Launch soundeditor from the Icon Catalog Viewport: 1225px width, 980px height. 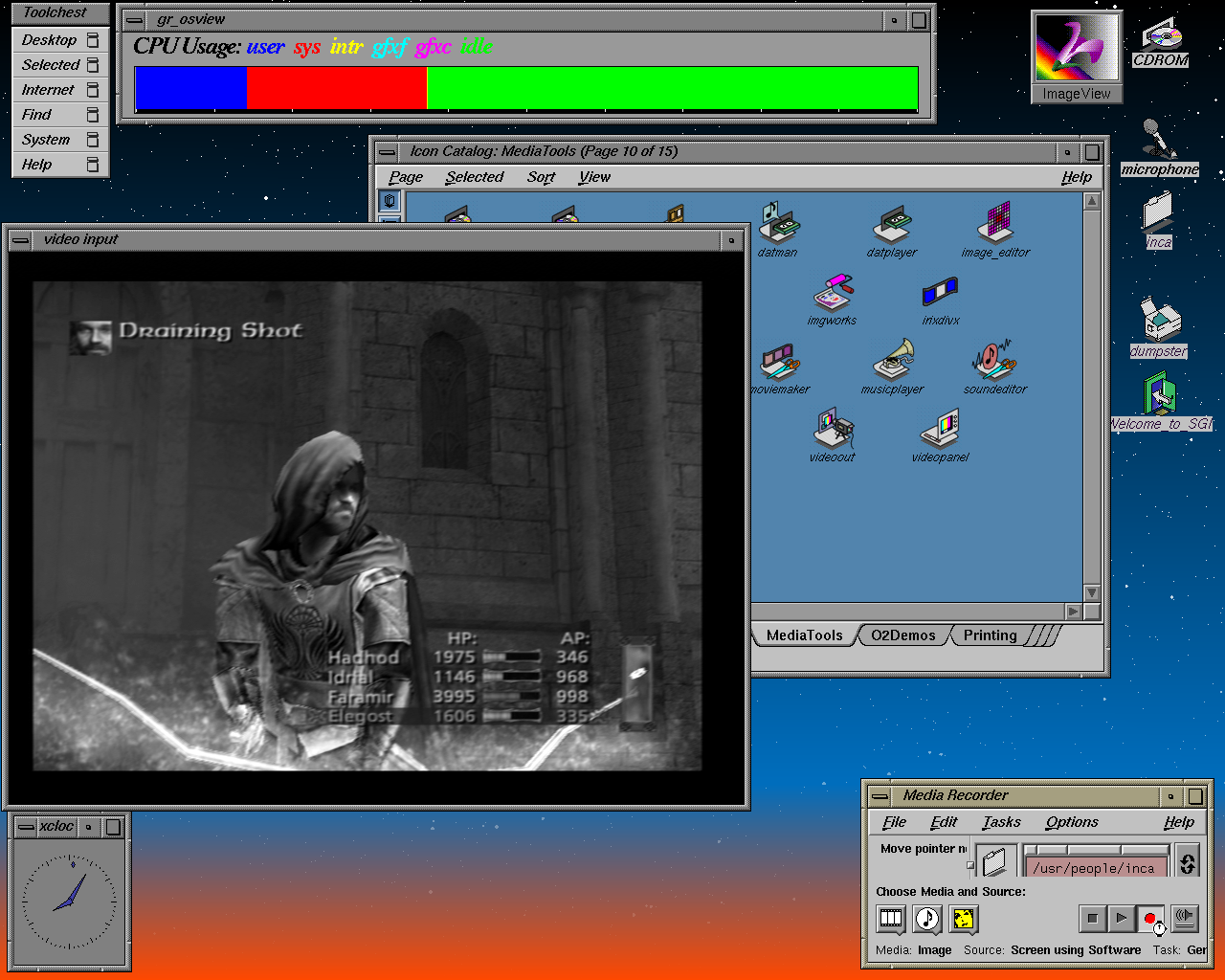[995, 361]
